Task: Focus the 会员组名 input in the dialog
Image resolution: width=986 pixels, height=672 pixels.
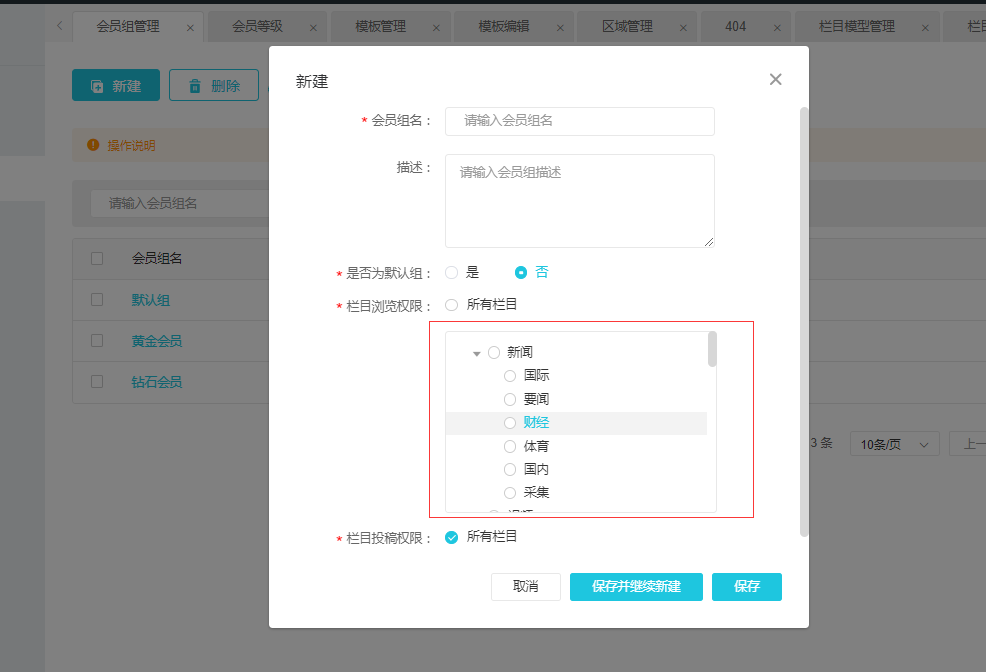Action: pos(580,121)
